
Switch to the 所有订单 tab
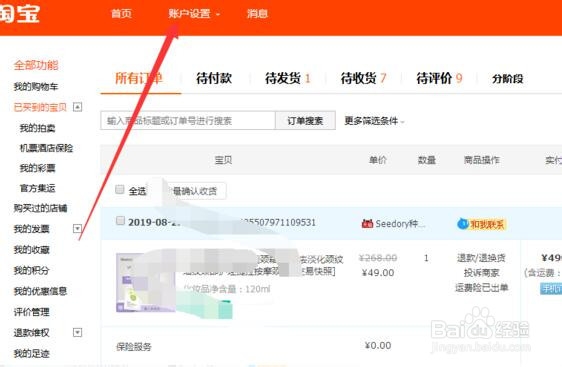click(x=139, y=78)
